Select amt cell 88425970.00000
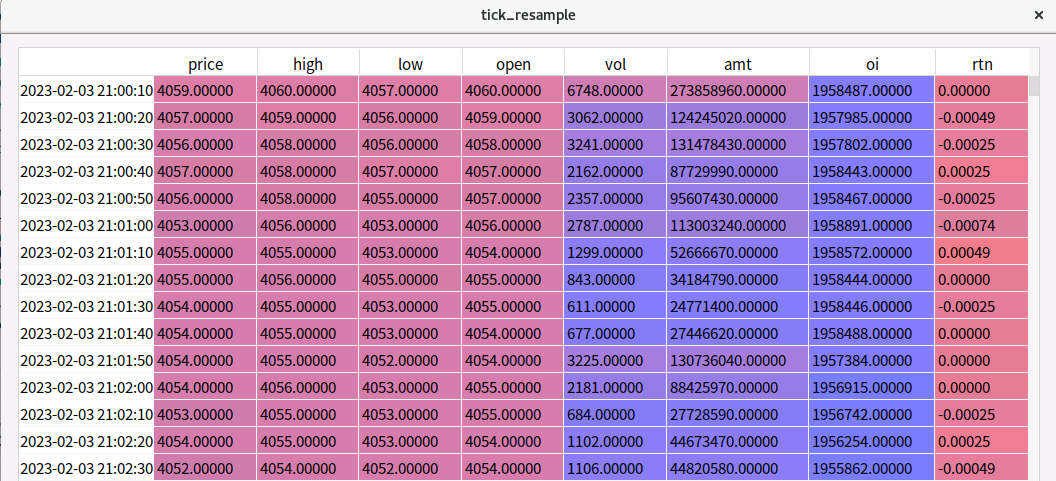 738,387
